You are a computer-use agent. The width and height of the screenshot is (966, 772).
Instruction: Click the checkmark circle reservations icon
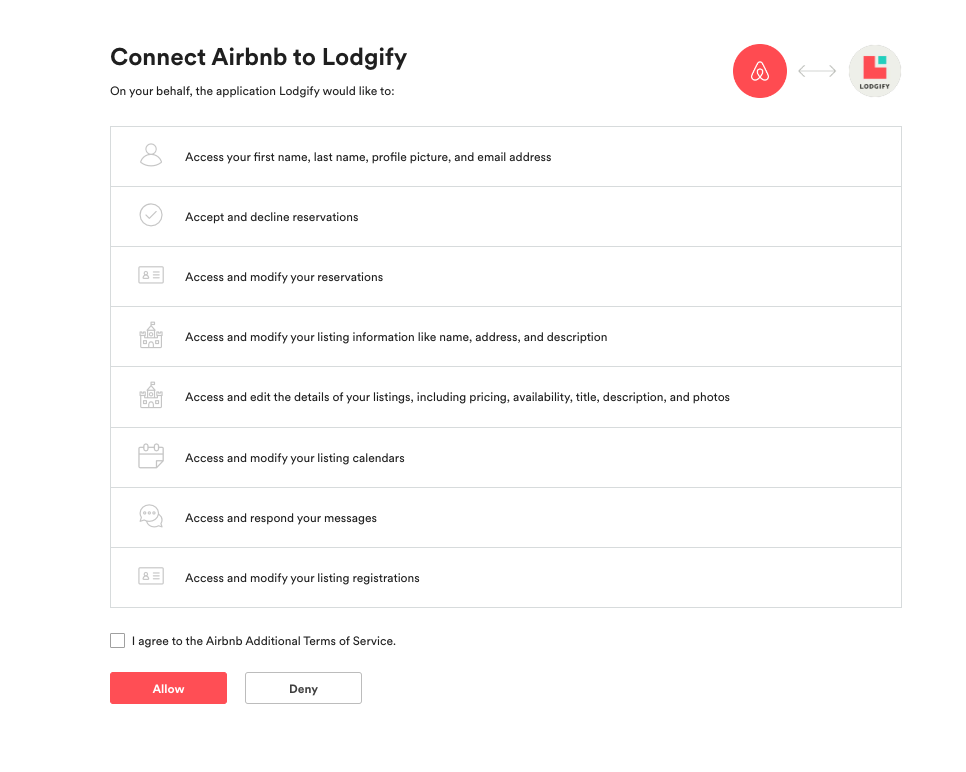coord(151,216)
